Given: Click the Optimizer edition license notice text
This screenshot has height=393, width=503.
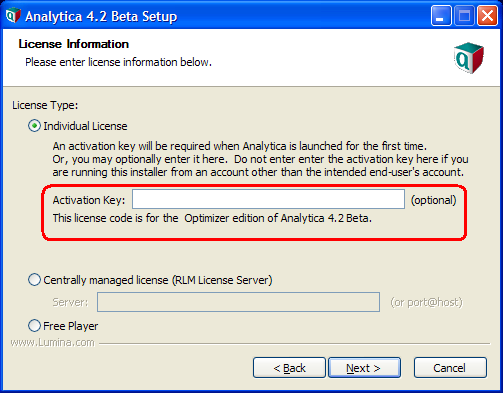Looking at the screenshot, I should [212, 218].
